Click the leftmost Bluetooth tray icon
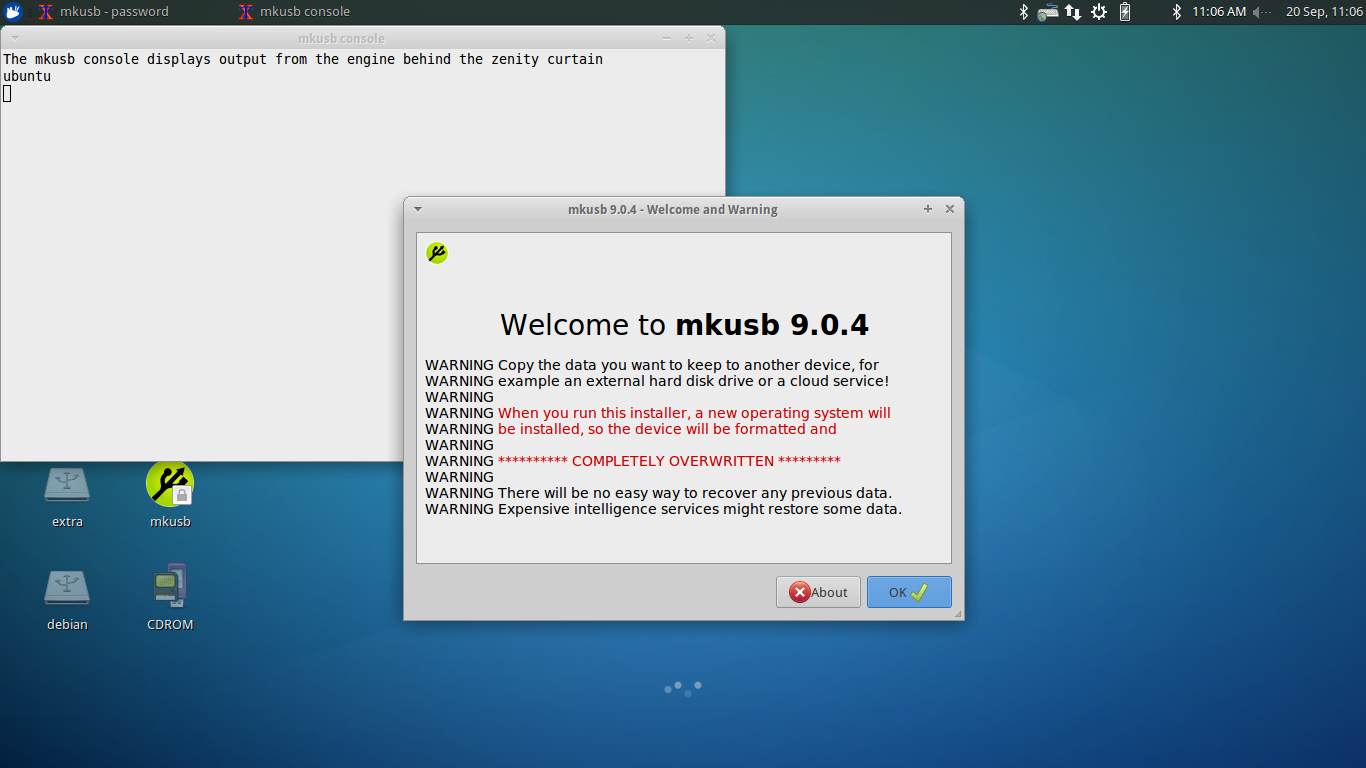1366x768 pixels. [x=1023, y=12]
